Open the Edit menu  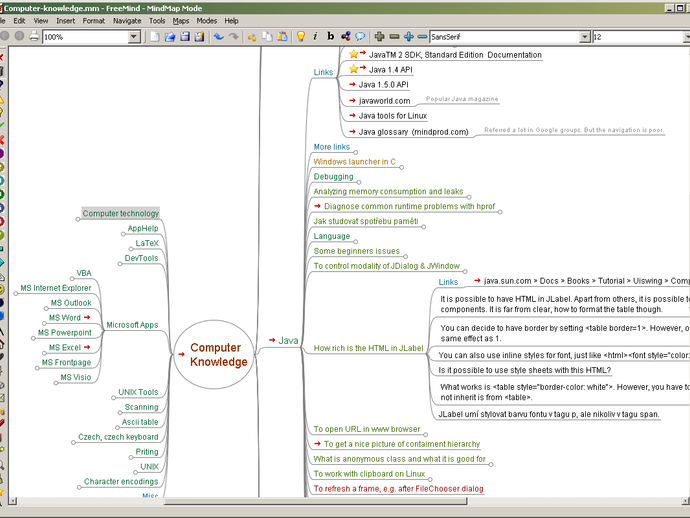[x=19, y=21]
